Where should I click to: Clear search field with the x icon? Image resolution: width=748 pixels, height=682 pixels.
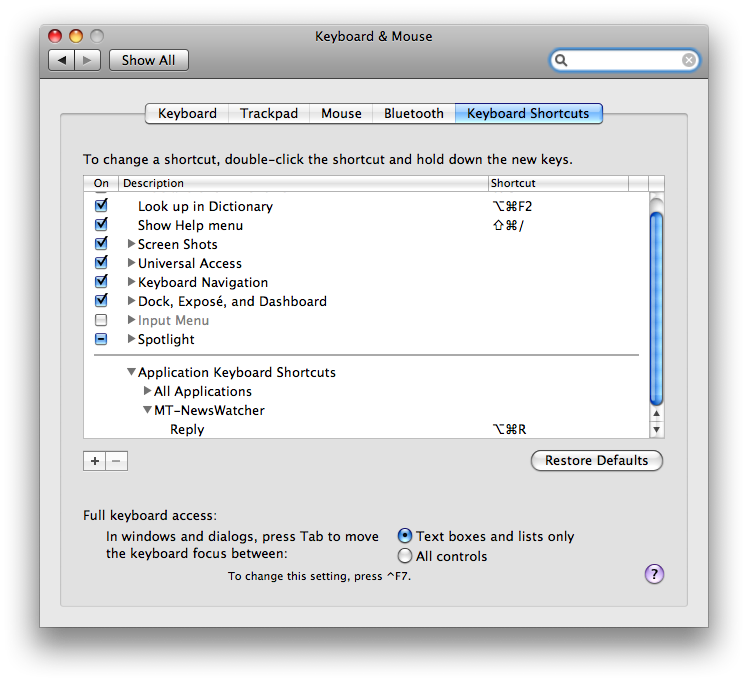pos(689,61)
